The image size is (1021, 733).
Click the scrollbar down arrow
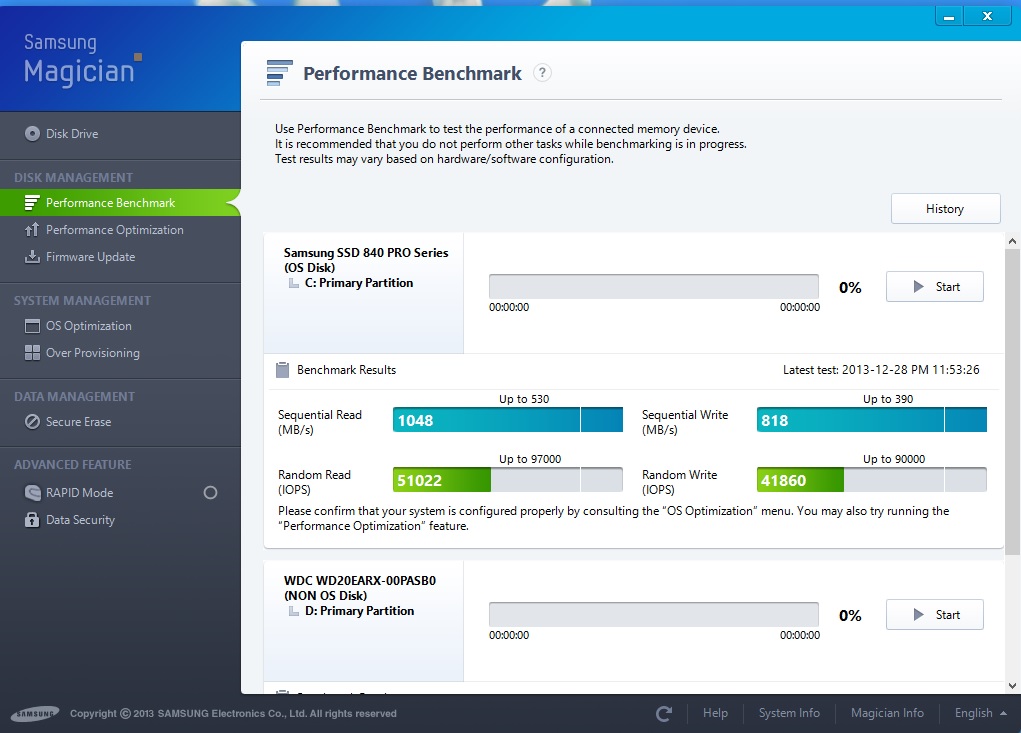pos(1013,685)
